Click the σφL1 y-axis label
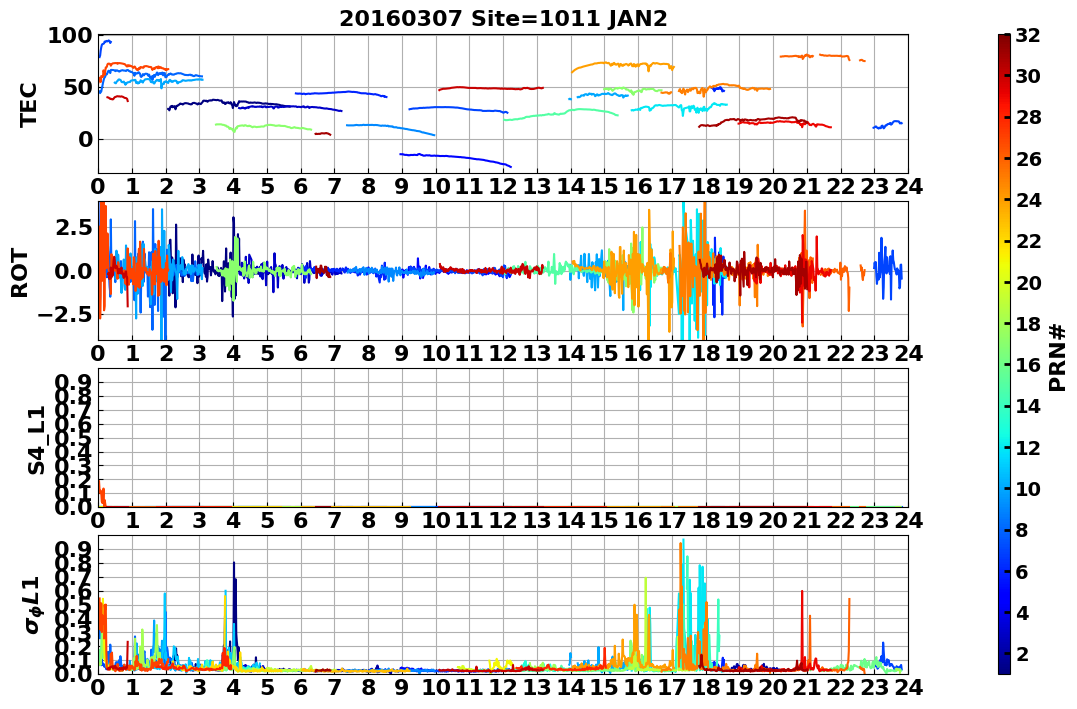The image size is (1077, 709). click(x=34, y=605)
